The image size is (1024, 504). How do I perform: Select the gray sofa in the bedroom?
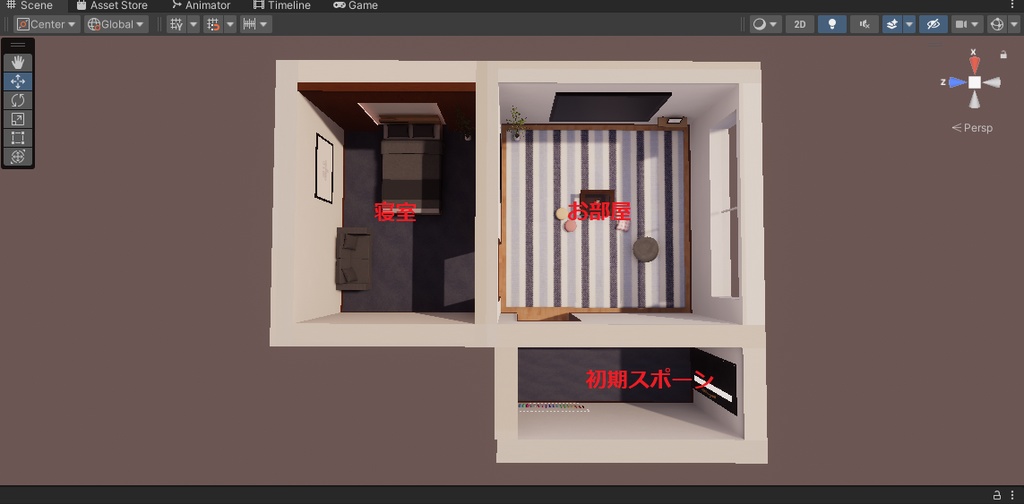[x=353, y=259]
